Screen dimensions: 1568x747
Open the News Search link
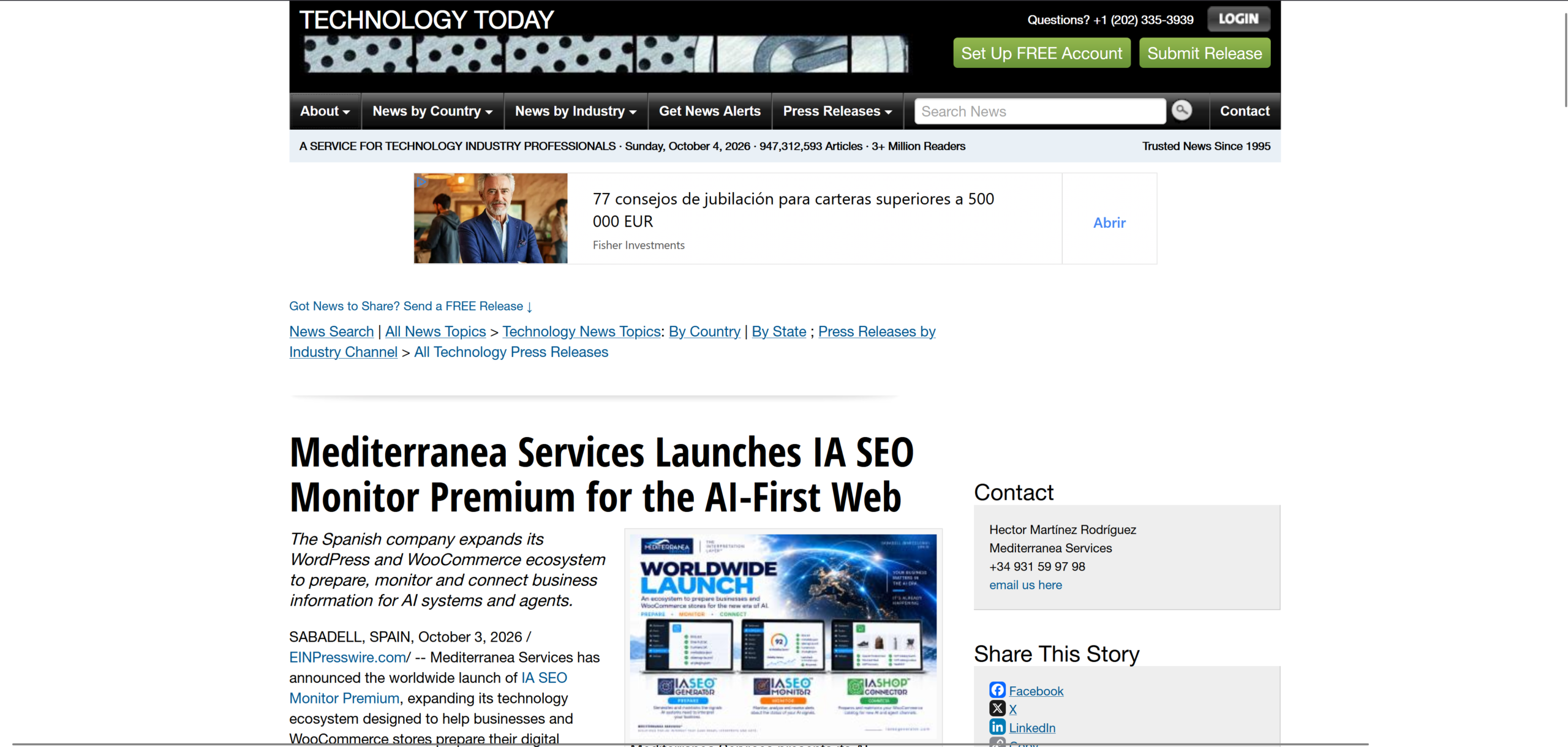point(331,331)
